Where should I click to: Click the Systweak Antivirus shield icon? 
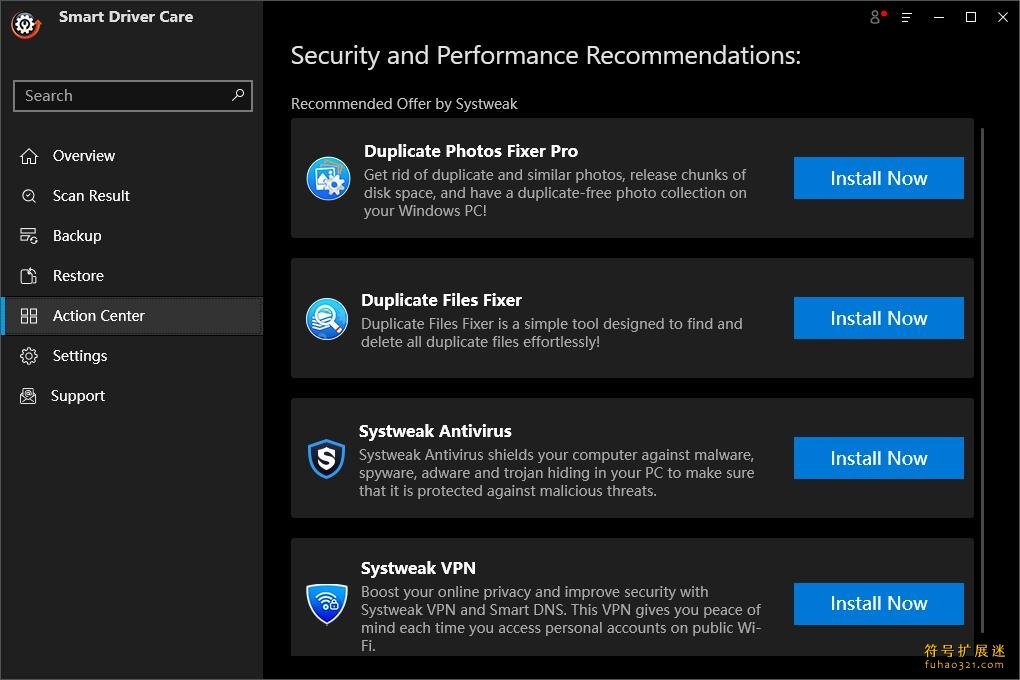click(x=327, y=459)
